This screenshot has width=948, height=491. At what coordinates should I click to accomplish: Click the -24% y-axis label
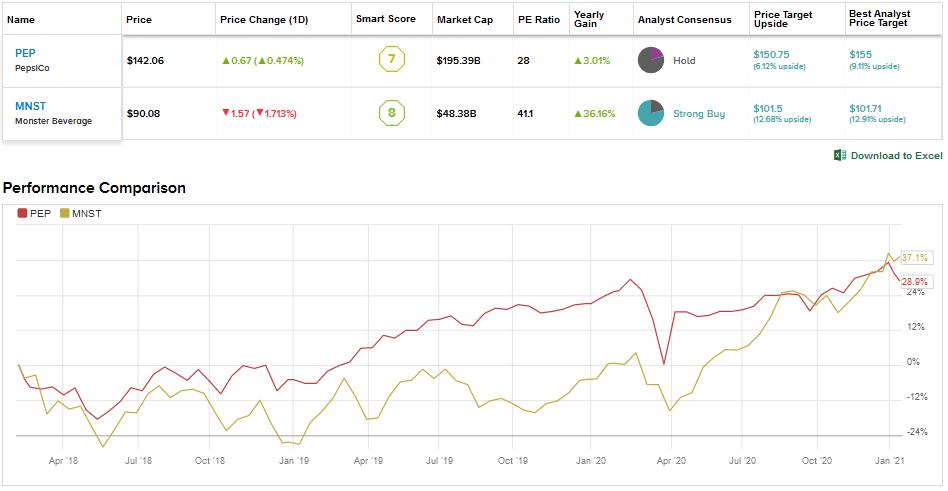tap(915, 432)
